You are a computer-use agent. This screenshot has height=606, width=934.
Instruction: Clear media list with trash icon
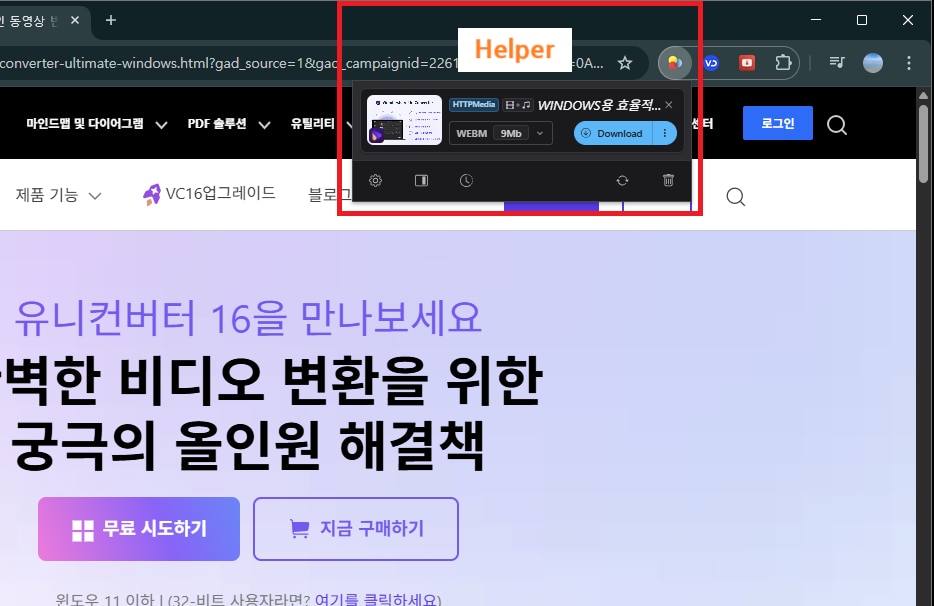(668, 180)
